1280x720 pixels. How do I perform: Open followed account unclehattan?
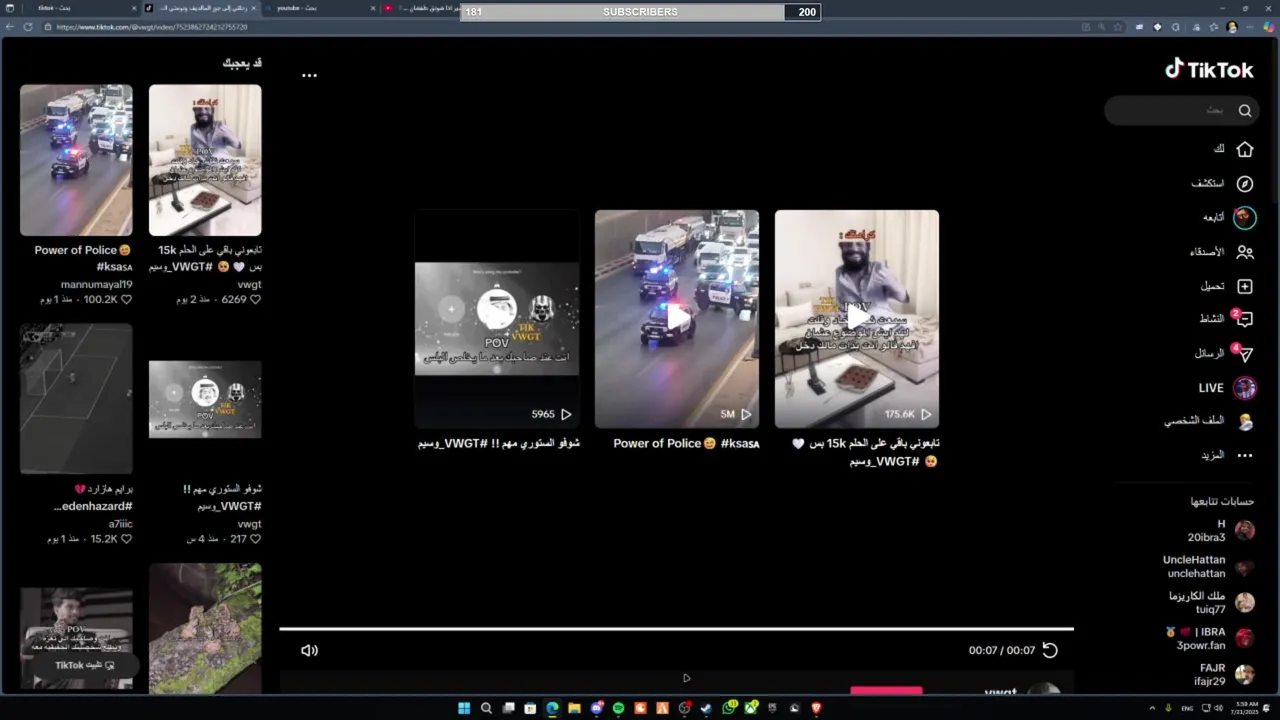[x=1209, y=567]
